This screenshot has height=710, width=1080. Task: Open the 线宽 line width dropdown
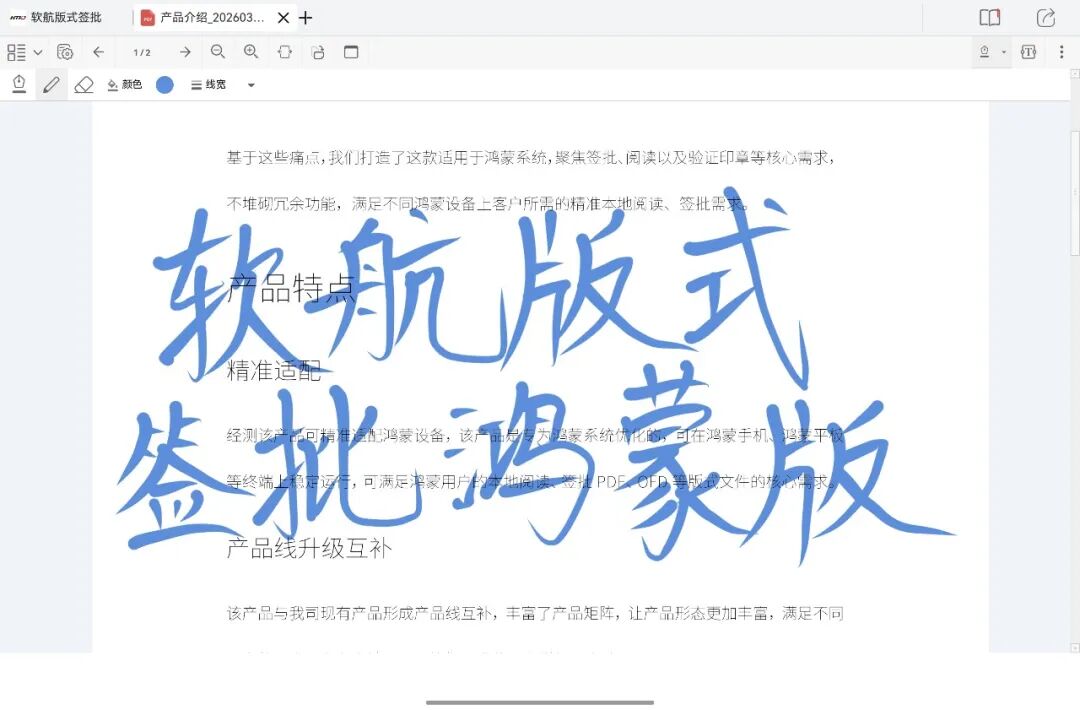click(208, 84)
